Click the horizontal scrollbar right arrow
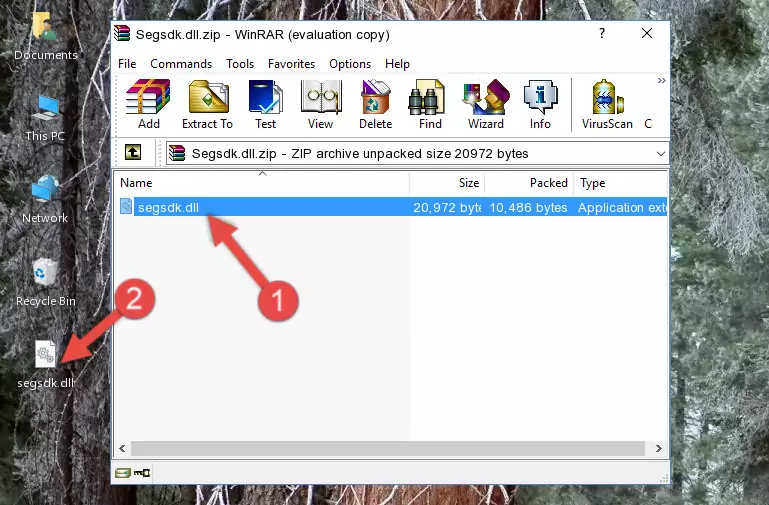Image resolution: width=769 pixels, height=505 pixels. point(659,448)
